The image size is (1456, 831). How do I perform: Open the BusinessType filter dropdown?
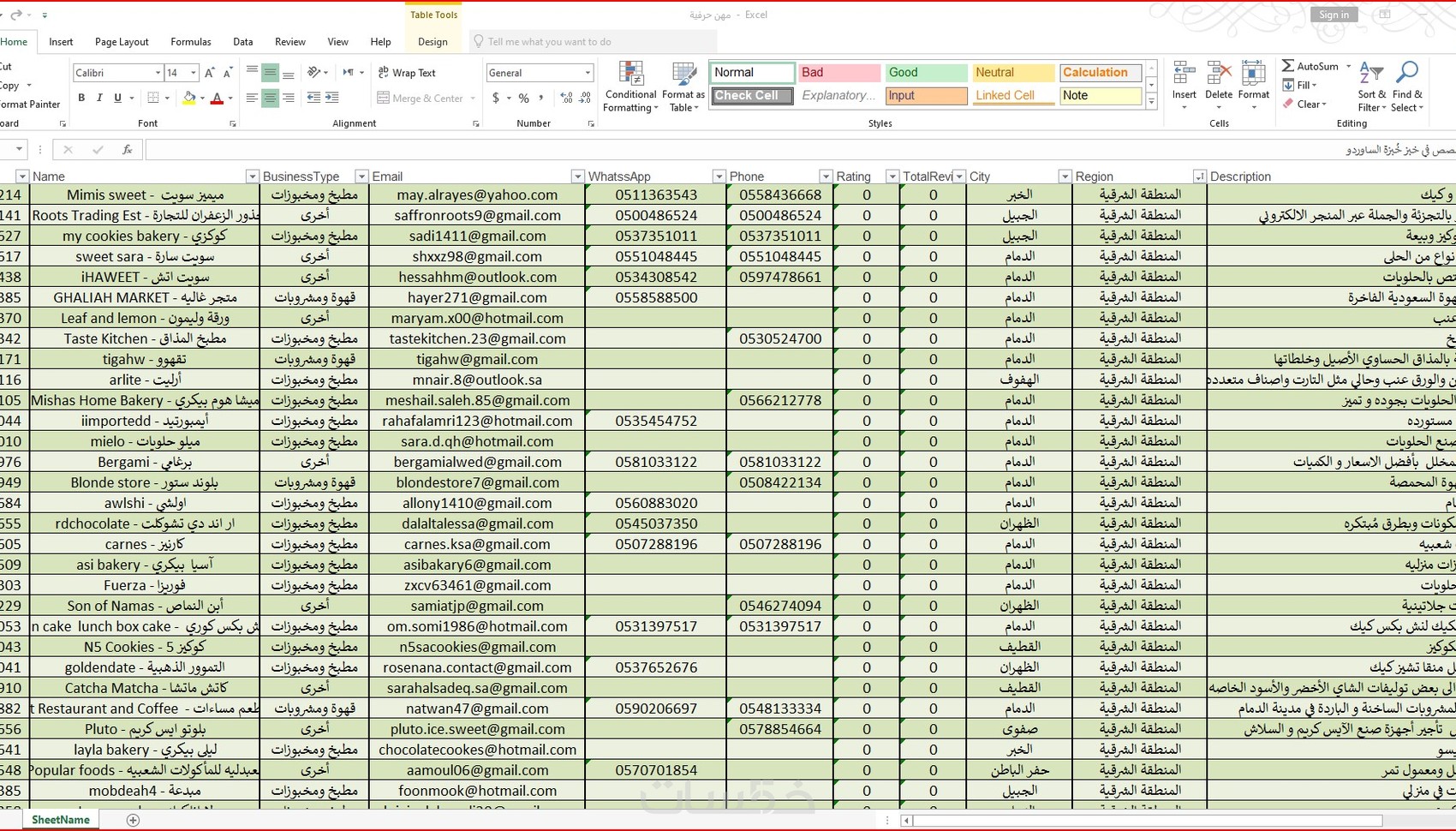tap(361, 176)
